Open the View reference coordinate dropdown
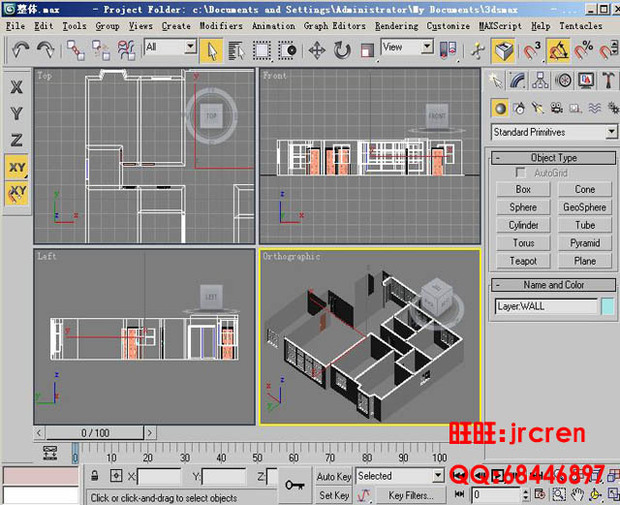The image size is (620, 505). pos(406,47)
